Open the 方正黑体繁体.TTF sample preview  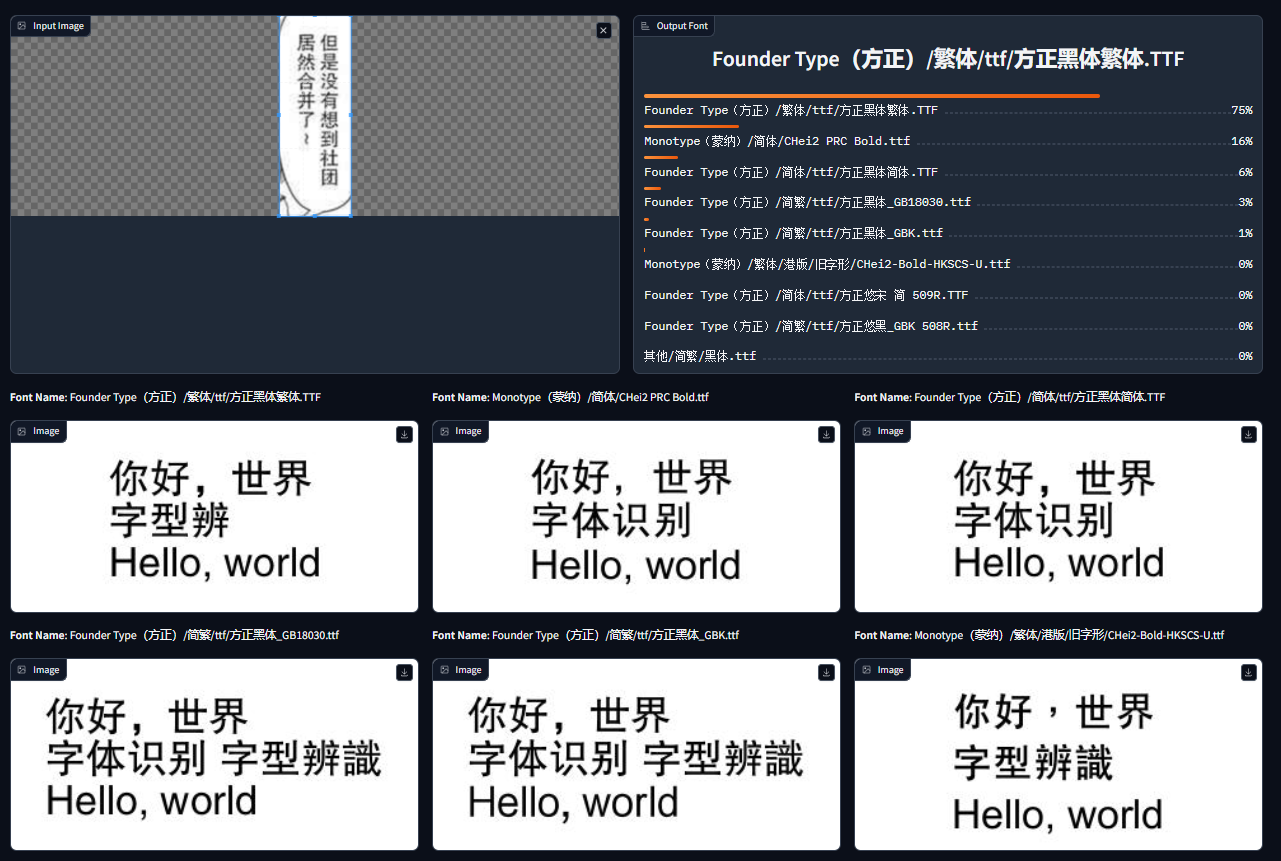coord(214,517)
